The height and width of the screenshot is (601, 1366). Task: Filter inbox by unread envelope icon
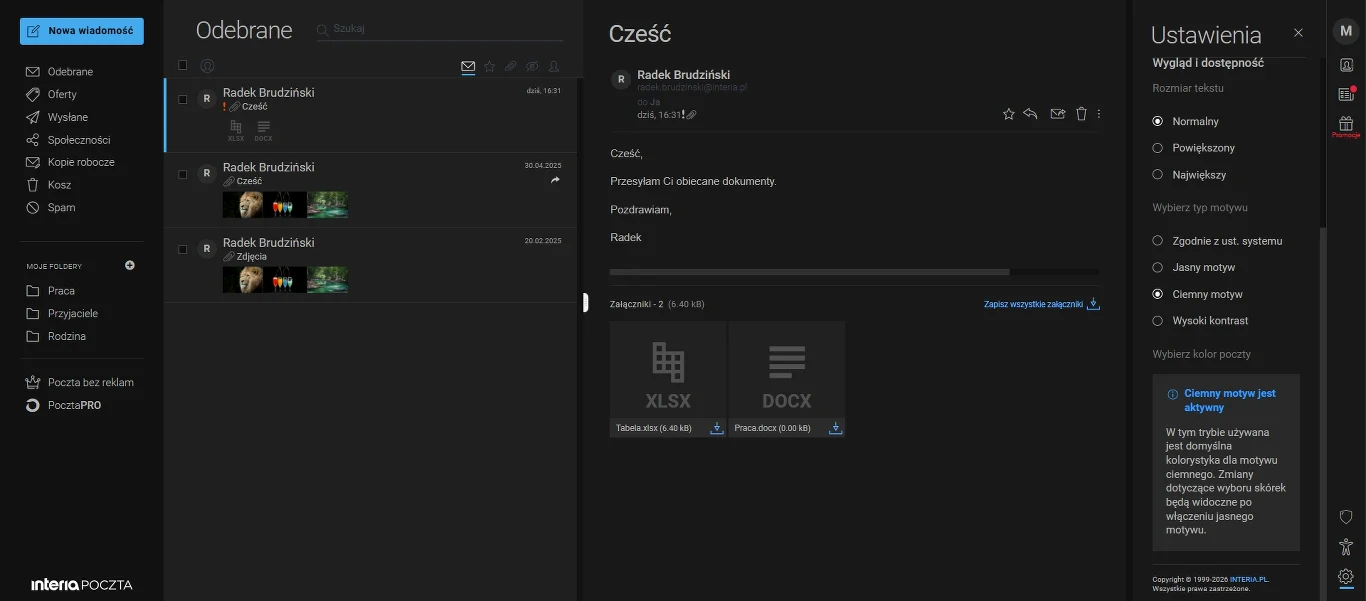click(x=468, y=67)
